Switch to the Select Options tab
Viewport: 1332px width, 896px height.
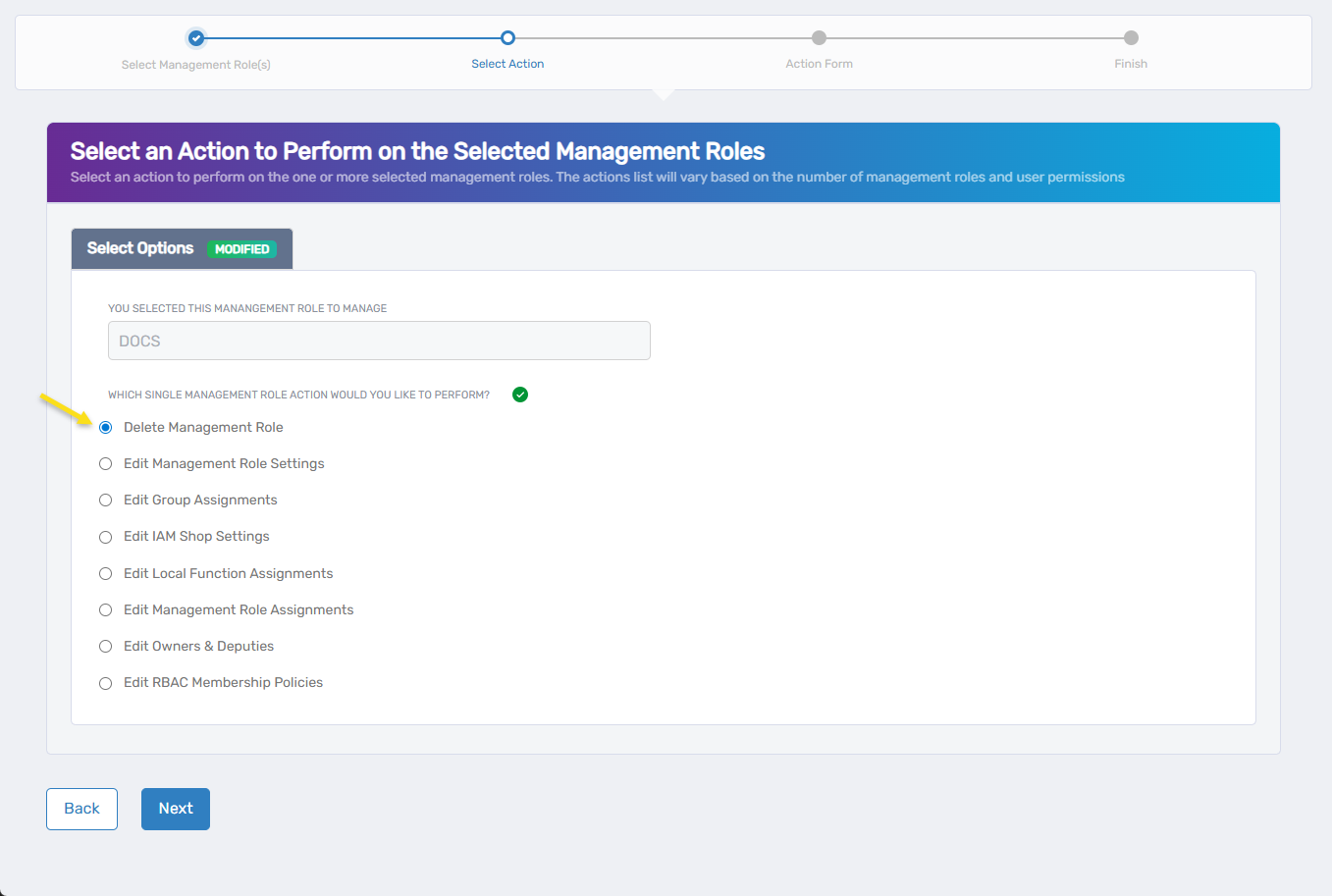pyautogui.click(x=139, y=248)
